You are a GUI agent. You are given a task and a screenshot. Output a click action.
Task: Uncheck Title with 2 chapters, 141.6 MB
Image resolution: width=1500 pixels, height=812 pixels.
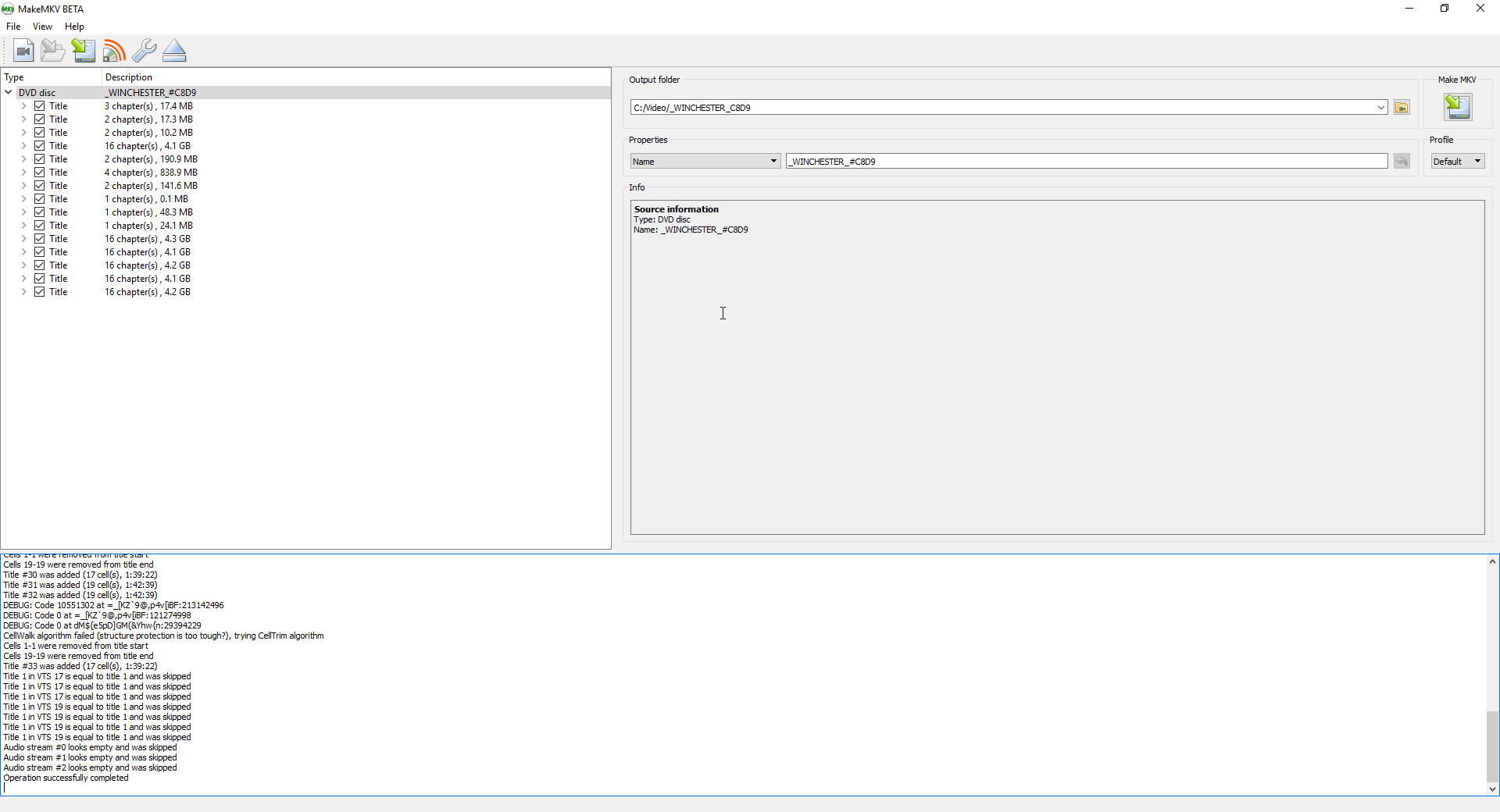click(x=39, y=186)
